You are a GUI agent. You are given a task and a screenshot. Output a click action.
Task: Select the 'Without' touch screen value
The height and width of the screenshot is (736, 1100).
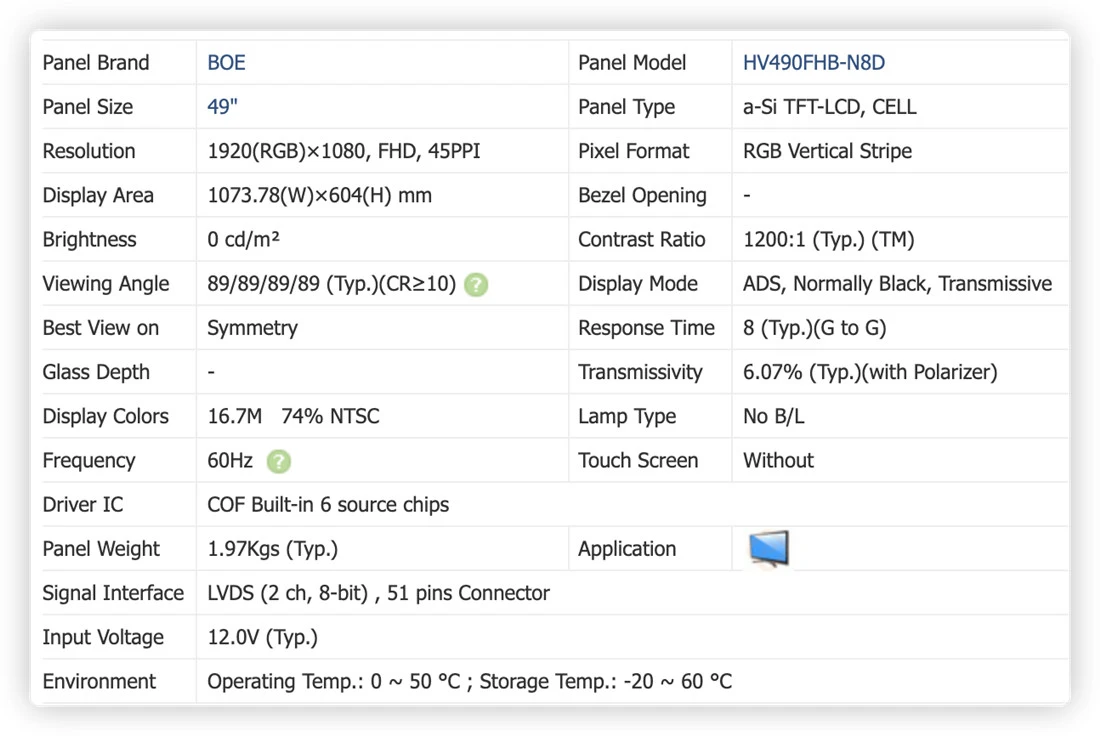click(x=778, y=460)
